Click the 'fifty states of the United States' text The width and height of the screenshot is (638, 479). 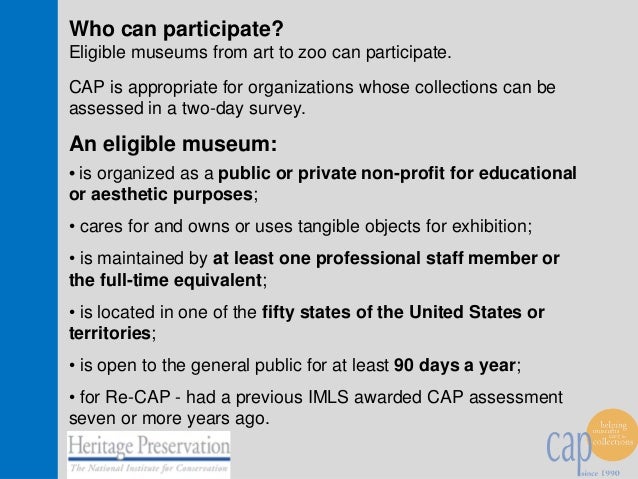tap(392, 312)
